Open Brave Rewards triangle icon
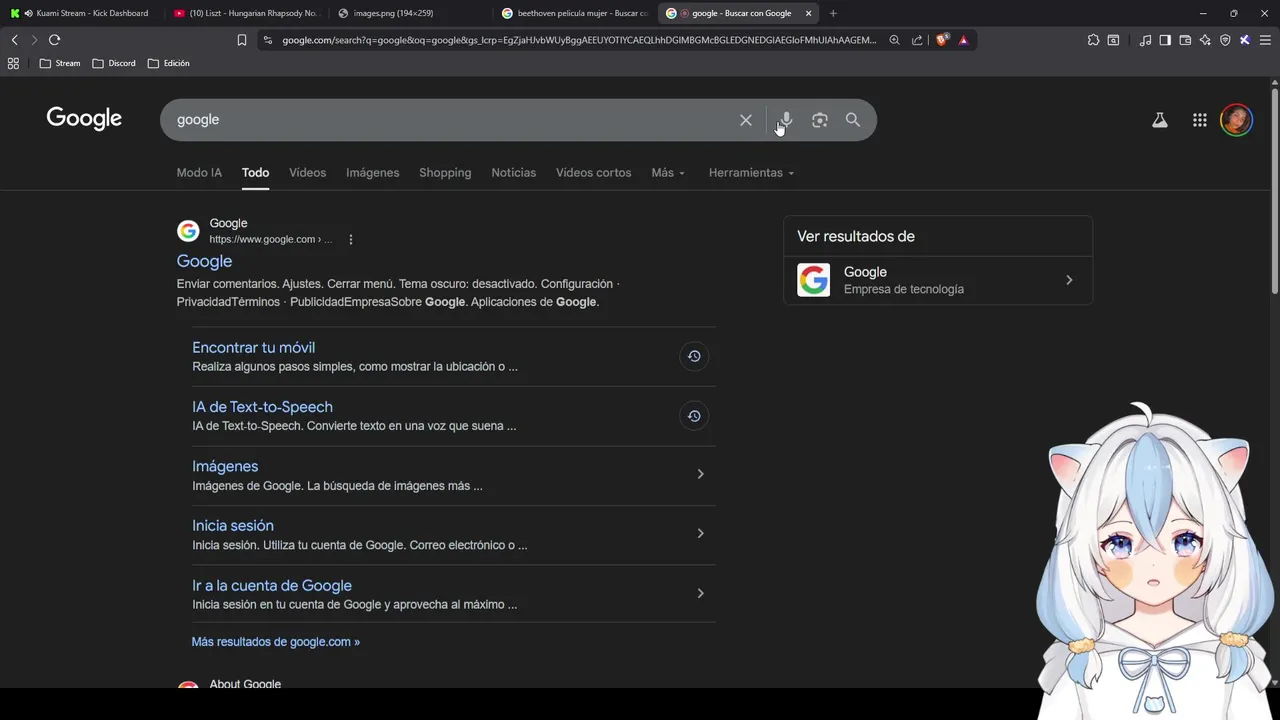This screenshot has height=720, width=1280. [x=964, y=40]
